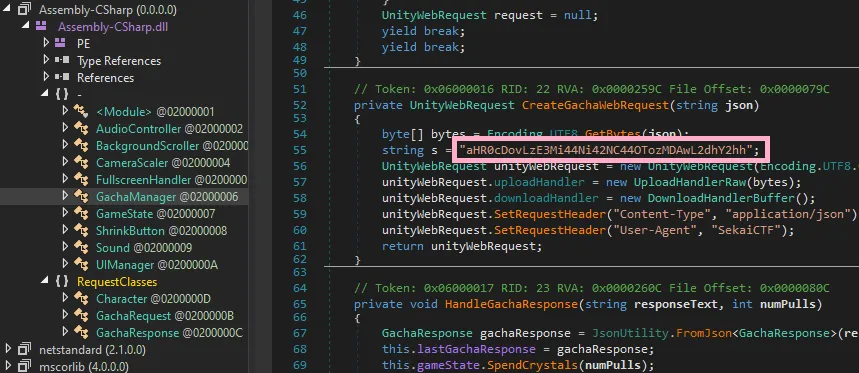The width and height of the screenshot is (859, 373).
Task: Click the mscorlib assembly icon
Action: point(24,366)
